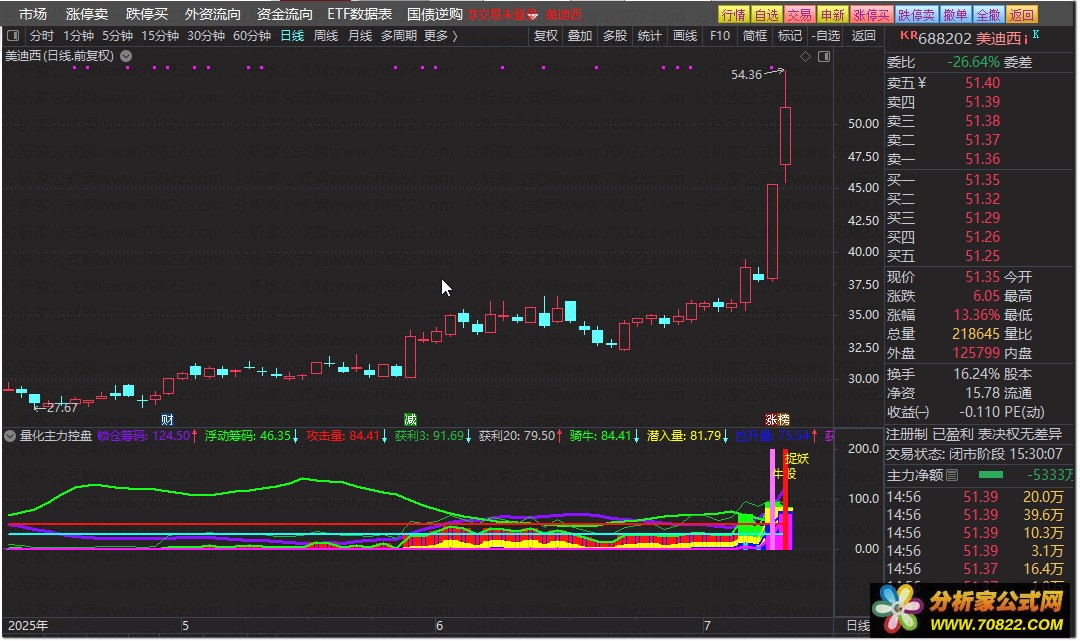Click the orange 返回 button
The image size is (1080, 641).
point(1021,14)
